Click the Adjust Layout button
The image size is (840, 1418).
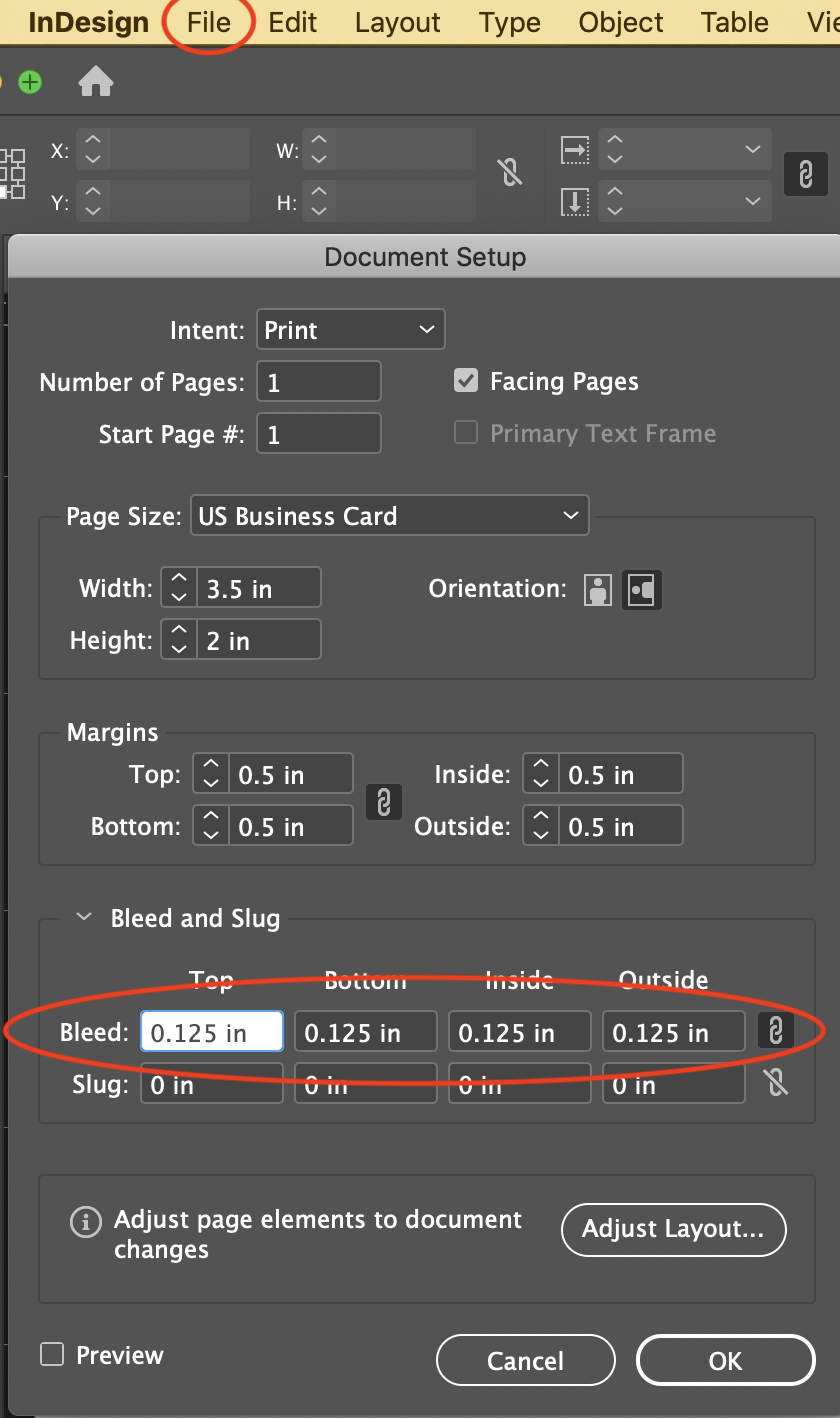tap(673, 1230)
